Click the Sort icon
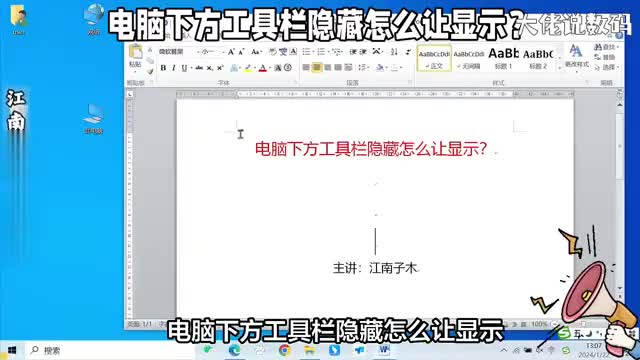 (x=394, y=52)
